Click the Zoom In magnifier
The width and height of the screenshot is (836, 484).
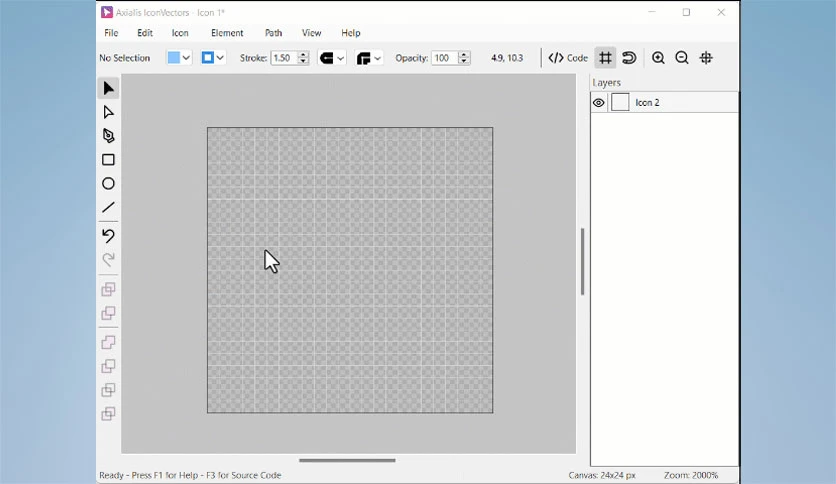point(658,58)
